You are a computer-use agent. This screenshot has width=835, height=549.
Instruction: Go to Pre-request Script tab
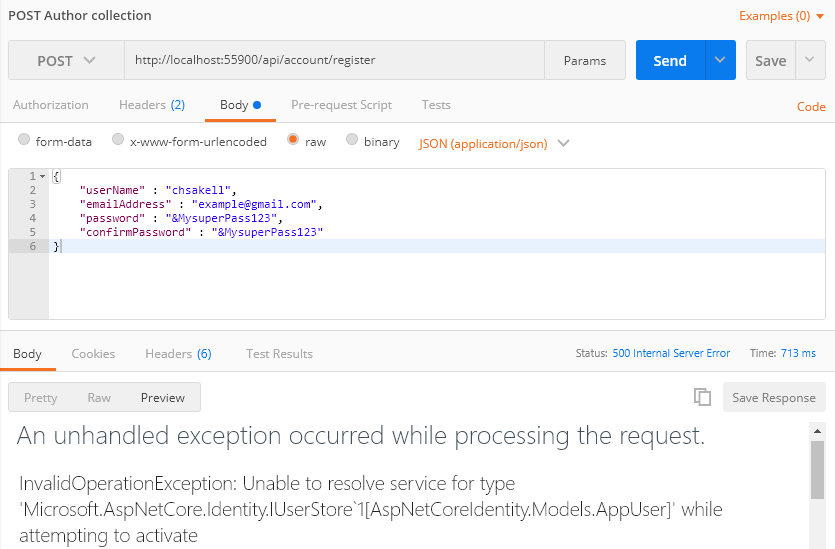pyautogui.click(x=341, y=105)
